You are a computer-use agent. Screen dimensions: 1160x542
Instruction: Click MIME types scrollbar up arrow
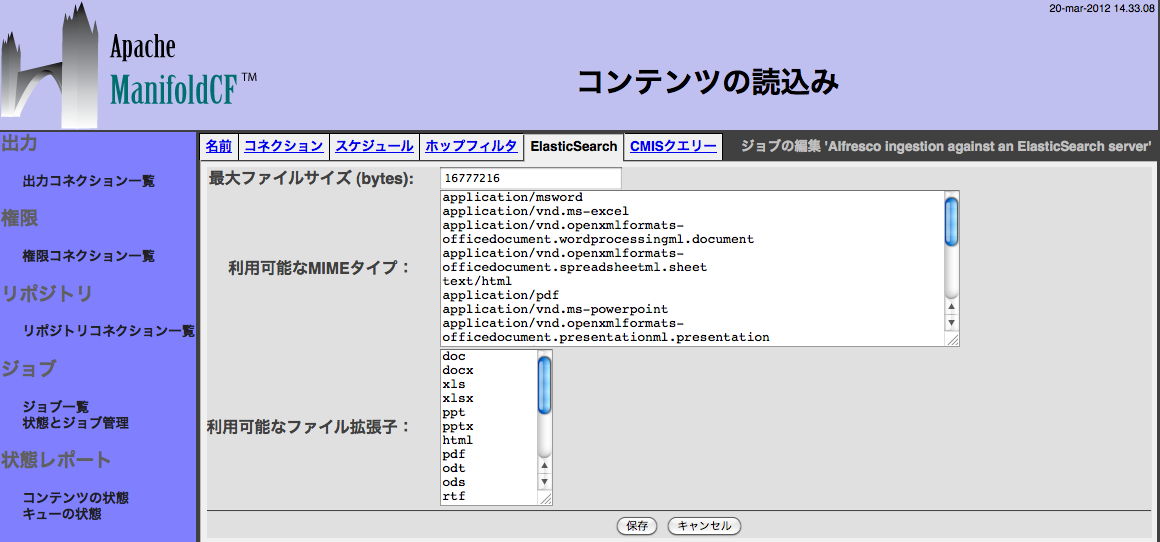(x=951, y=307)
